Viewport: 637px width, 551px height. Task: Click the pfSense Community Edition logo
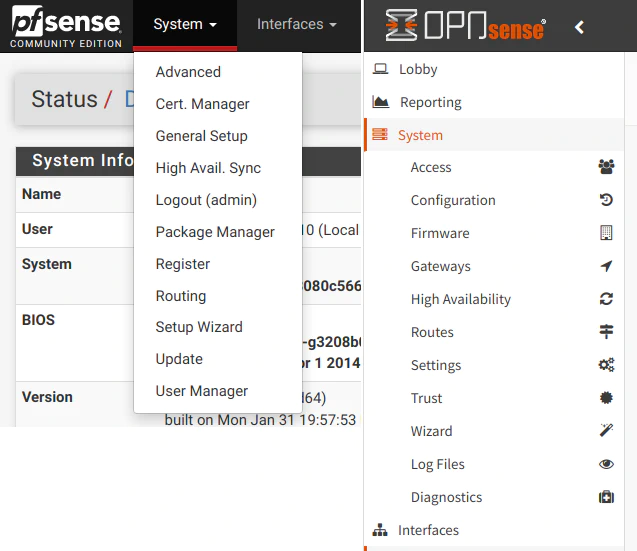click(66, 25)
